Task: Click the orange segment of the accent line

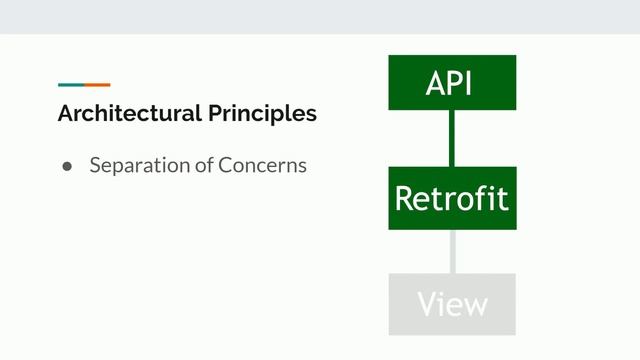Action: tap(98, 85)
